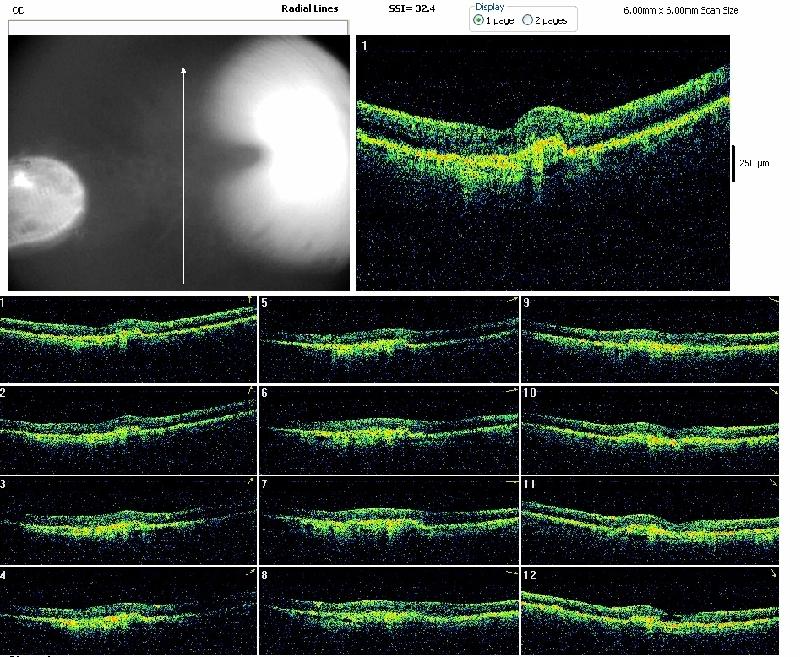The image size is (800, 657).
Task: Pick radial scan thumbnail 8
Action: point(389,610)
